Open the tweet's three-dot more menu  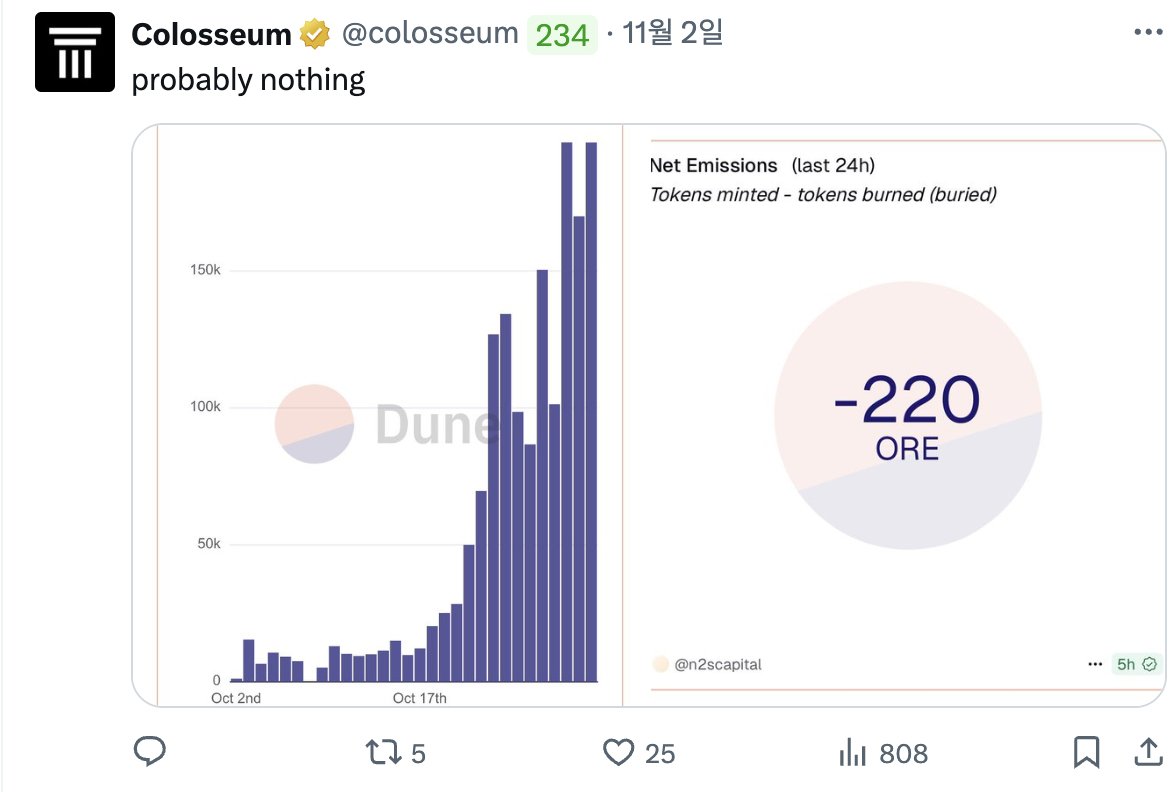(1148, 31)
